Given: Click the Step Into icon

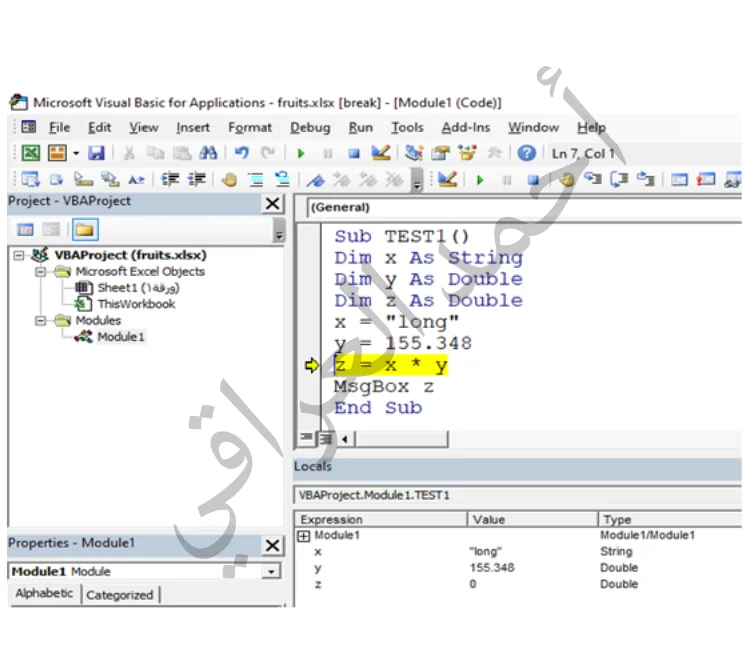Looking at the screenshot, I should click(593, 180).
